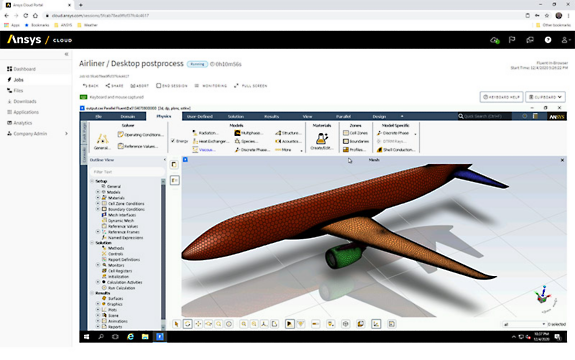575x360 pixels.
Task: Open the Viscous model
Action: (204, 150)
